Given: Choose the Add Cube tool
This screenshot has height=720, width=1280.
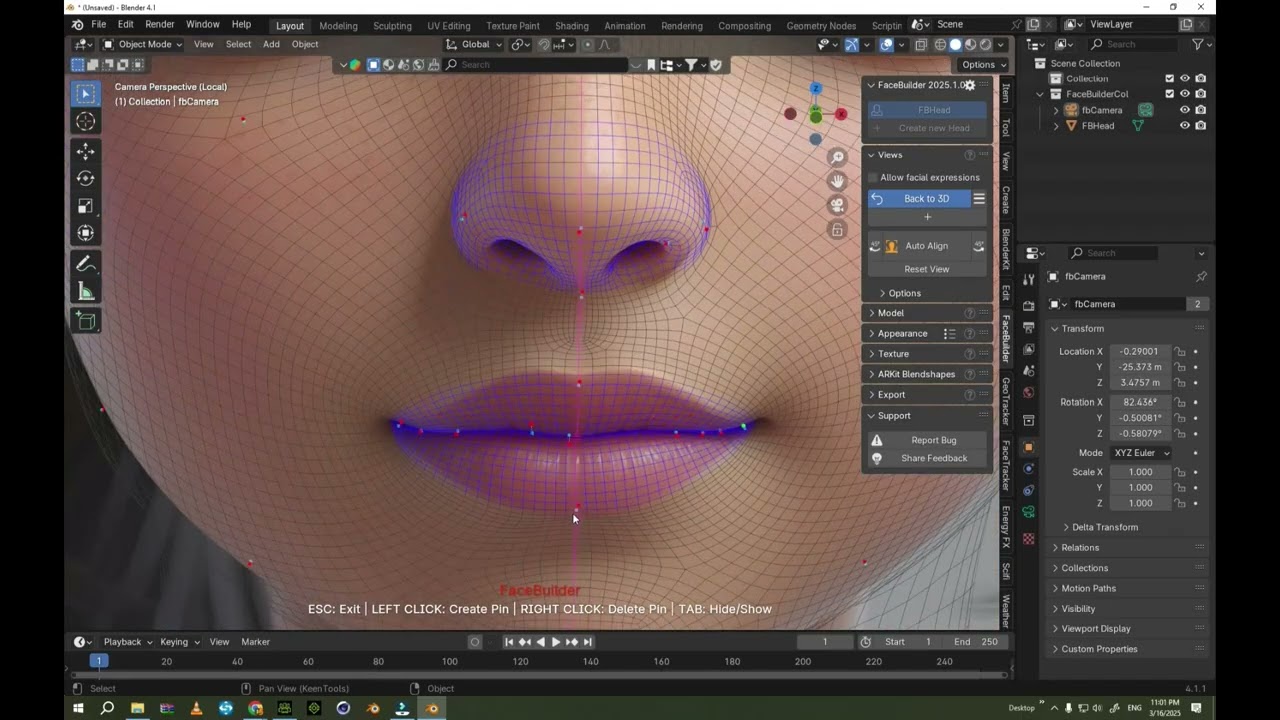Looking at the screenshot, I should 85,321.
